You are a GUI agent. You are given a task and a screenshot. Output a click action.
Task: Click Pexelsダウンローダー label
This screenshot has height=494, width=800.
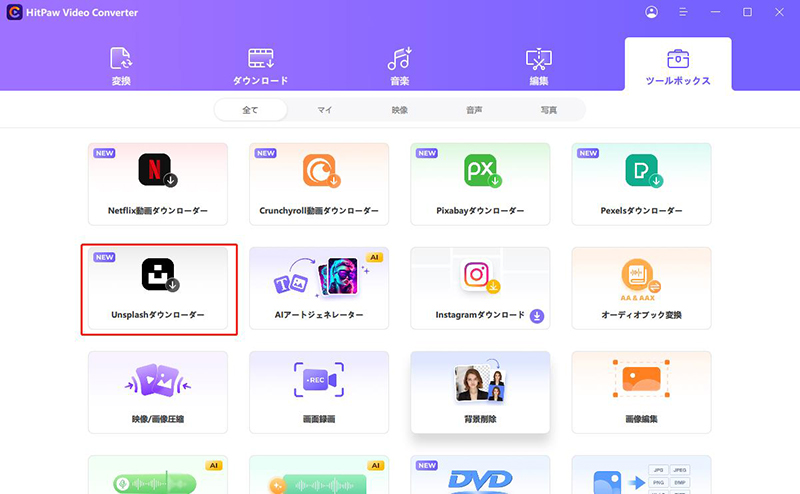click(x=641, y=211)
